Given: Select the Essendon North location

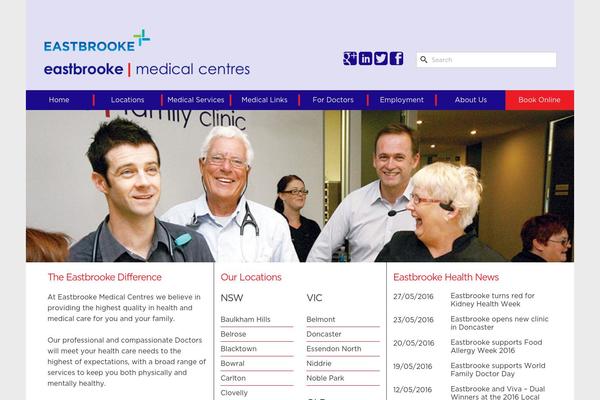Looking at the screenshot, I should 334,349.
